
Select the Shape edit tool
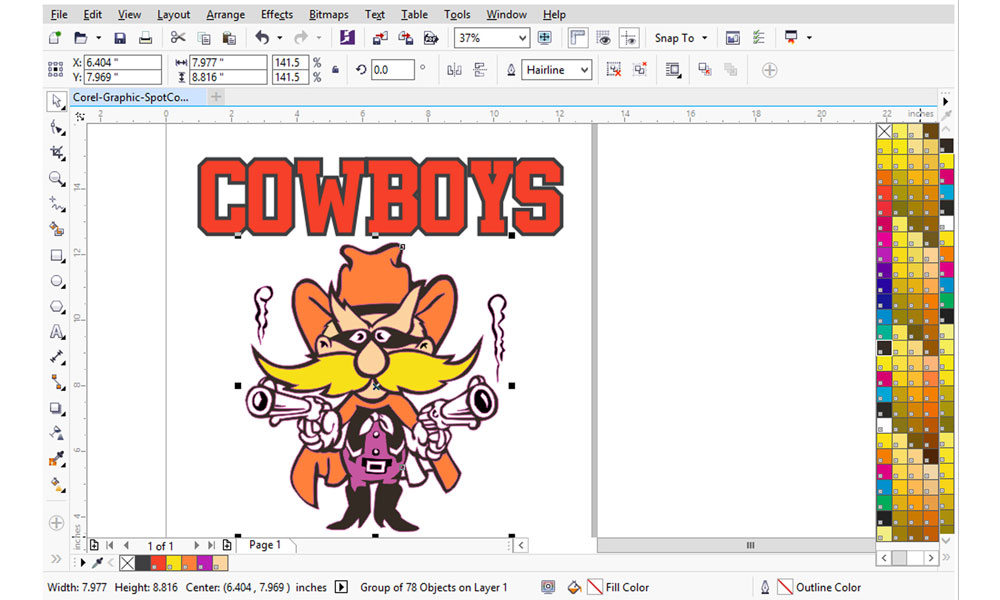point(57,128)
